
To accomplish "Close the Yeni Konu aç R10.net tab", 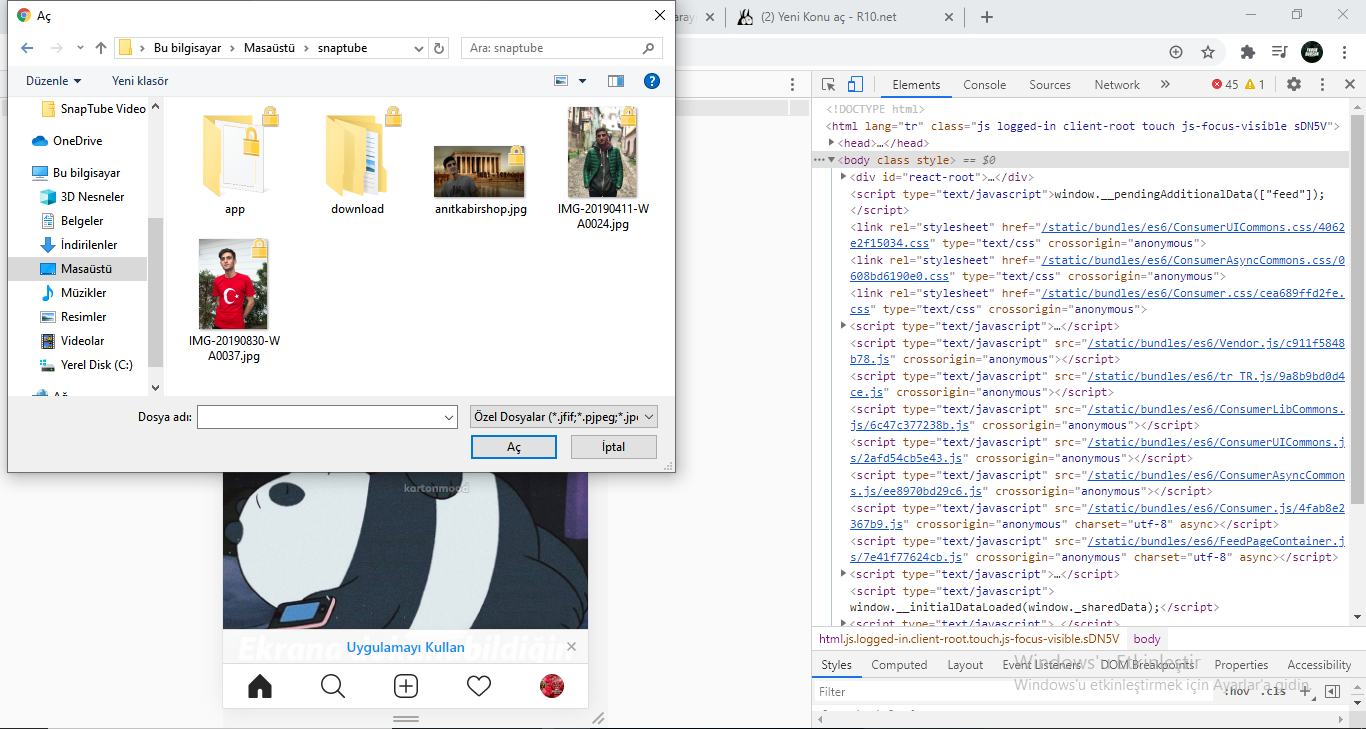I will coord(947,17).
